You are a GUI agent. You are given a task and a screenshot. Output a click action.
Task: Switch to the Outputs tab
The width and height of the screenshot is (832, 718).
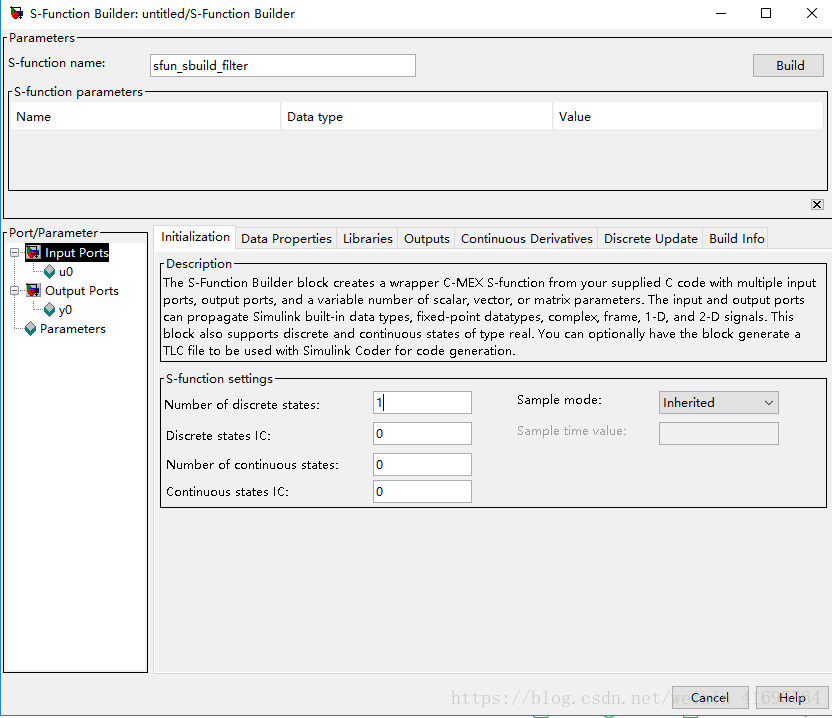(x=426, y=239)
